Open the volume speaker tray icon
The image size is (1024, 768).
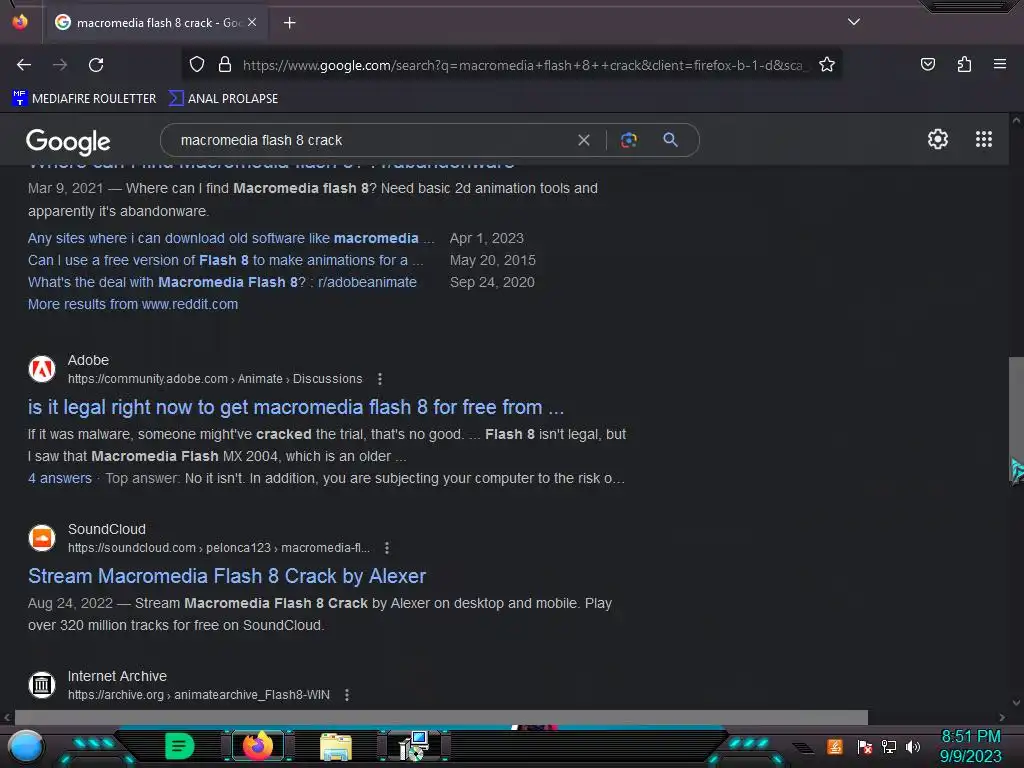[x=912, y=746]
